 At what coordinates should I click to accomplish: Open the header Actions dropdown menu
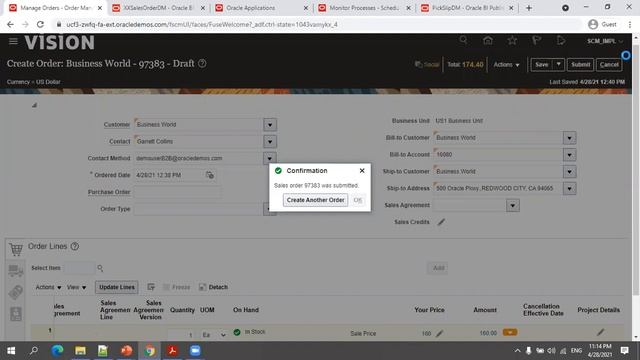coord(506,64)
